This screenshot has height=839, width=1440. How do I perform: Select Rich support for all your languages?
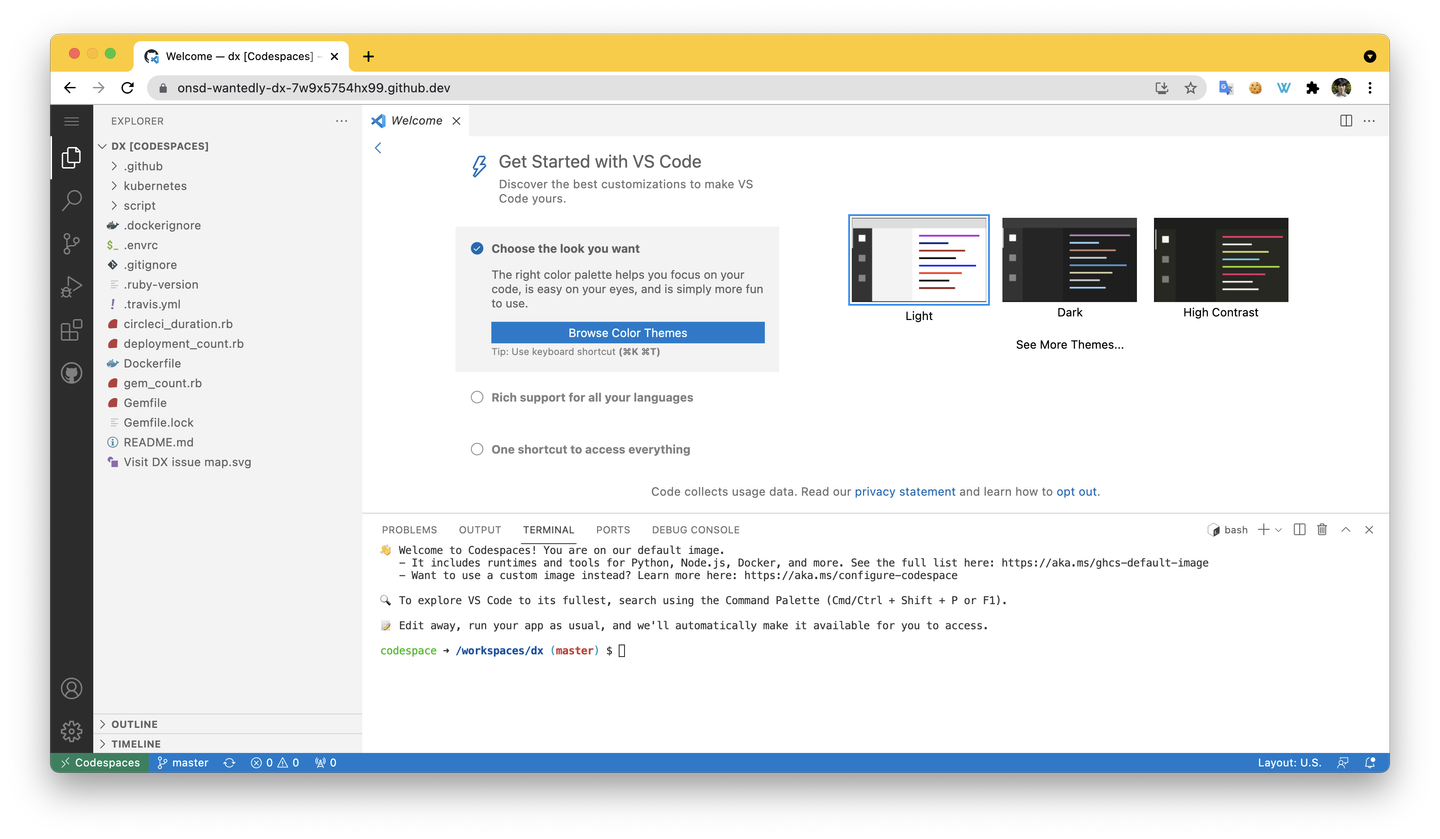click(x=592, y=398)
